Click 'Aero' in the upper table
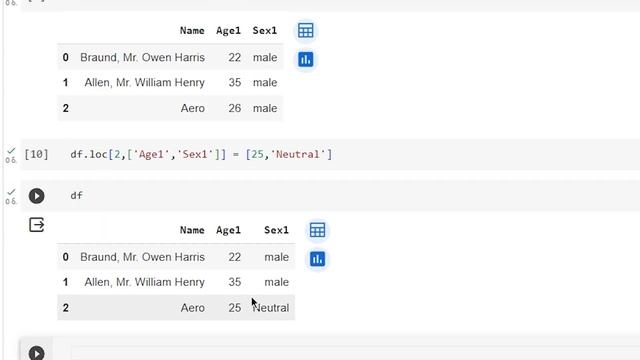 [193, 108]
